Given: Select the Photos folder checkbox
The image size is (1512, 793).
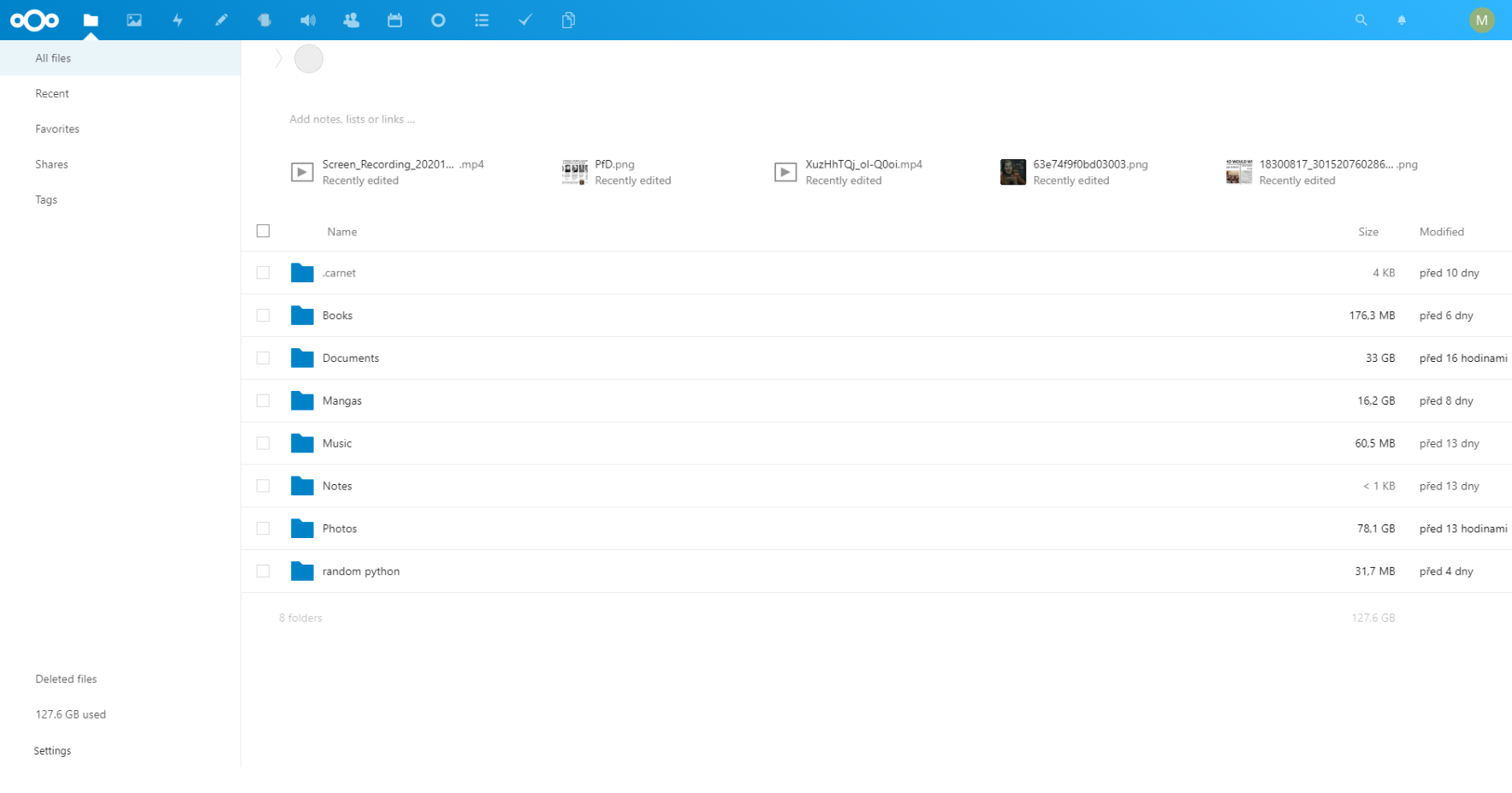Looking at the screenshot, I should coord(263,529).
